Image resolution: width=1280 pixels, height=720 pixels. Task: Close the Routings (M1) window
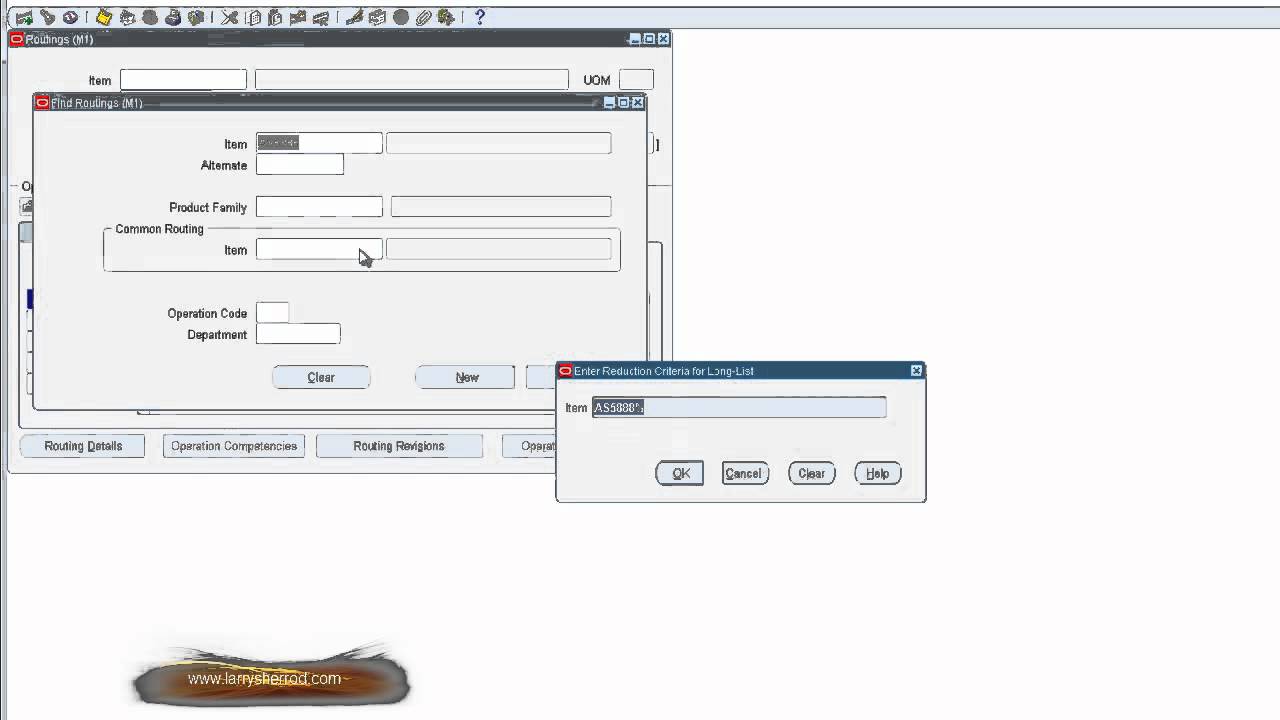click(x=663, y=39)
